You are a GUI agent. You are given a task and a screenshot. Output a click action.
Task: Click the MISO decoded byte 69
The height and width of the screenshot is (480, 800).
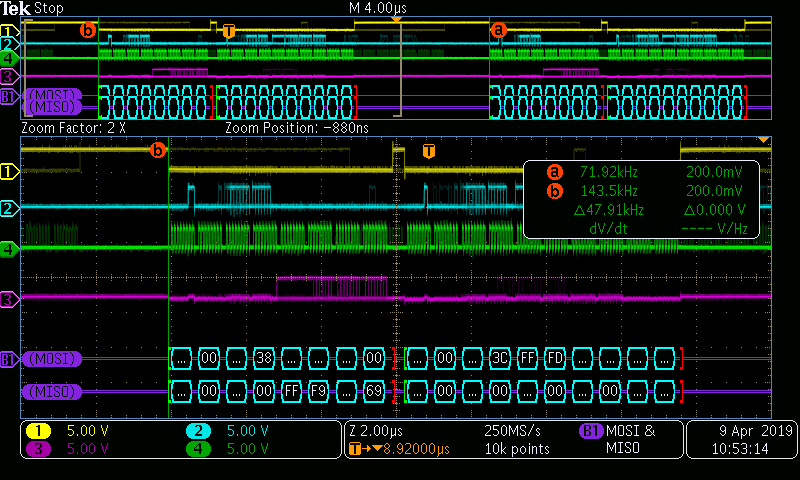[x=373, y=392]
